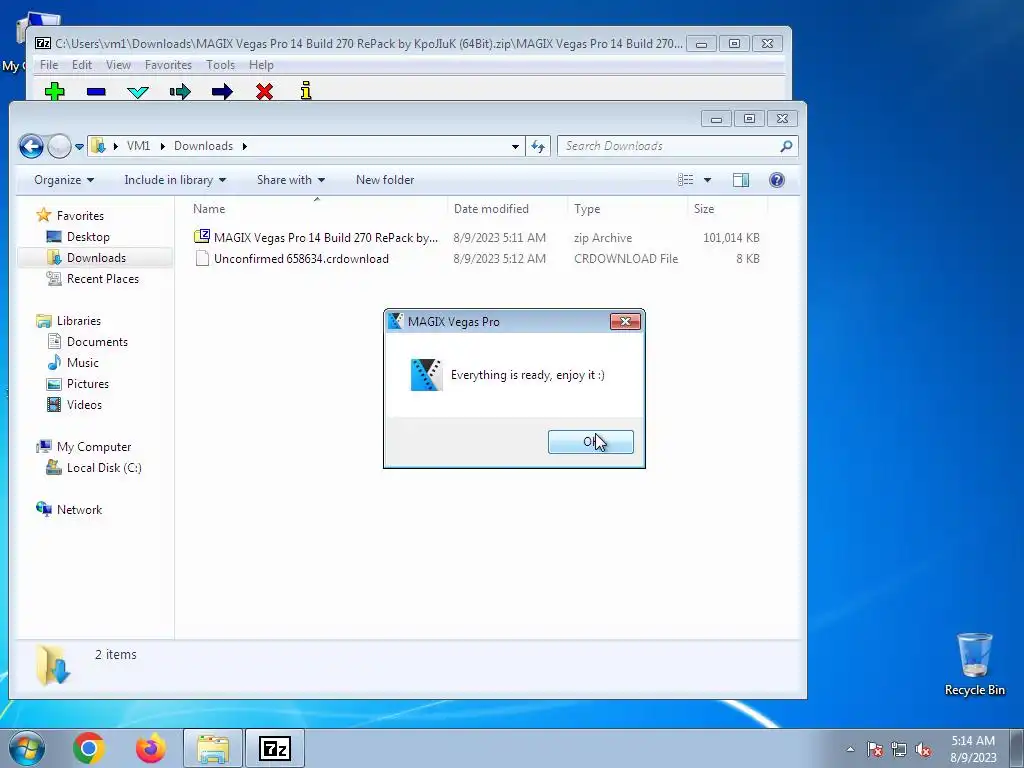1024x768 pixels.
Task: Show hidden tray icons arrow
Action: (x=850, y=749)
